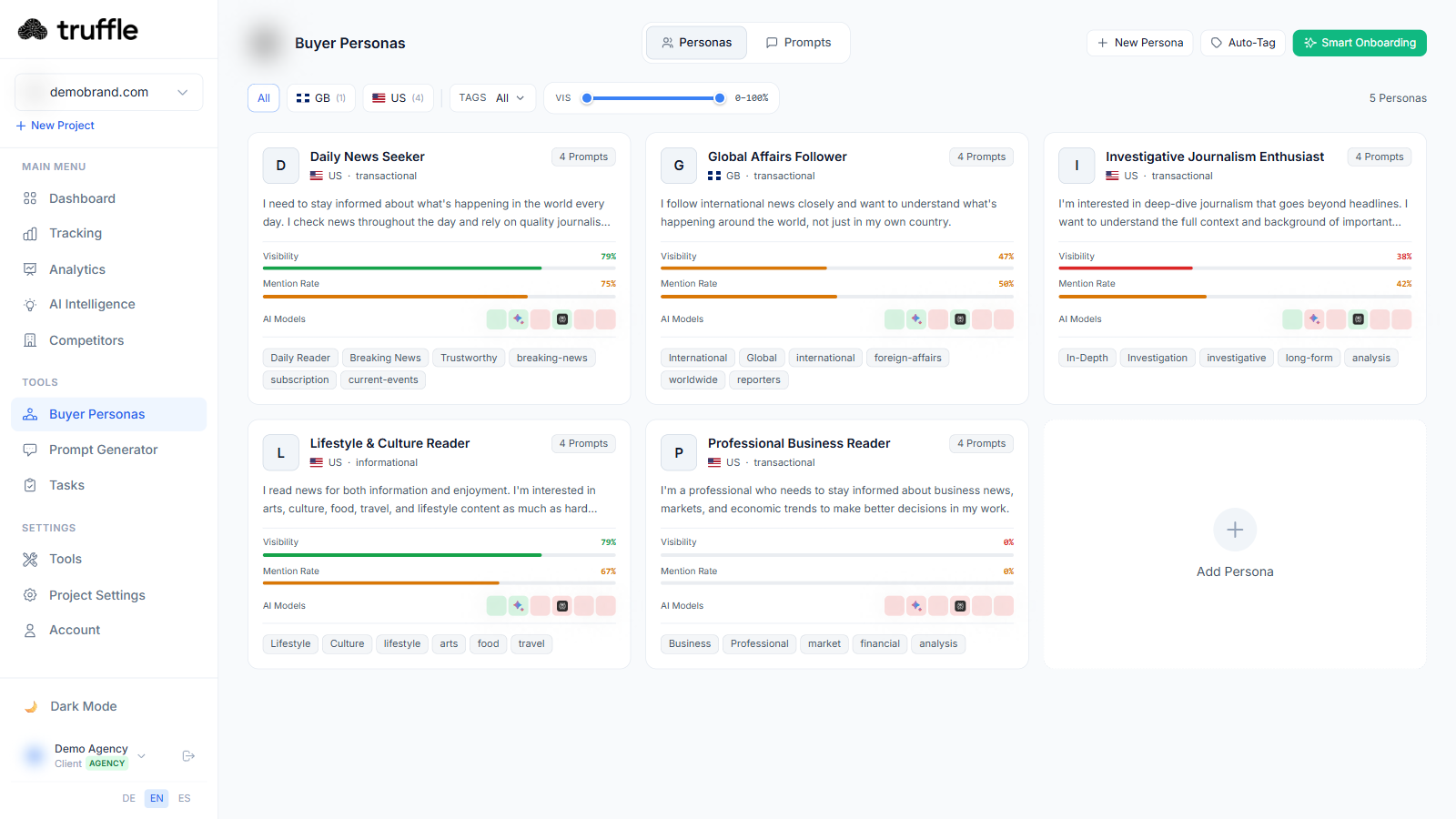Open the Competitors menu item
This screenshot has height=819, width=1456.
(x=109, y=340)
